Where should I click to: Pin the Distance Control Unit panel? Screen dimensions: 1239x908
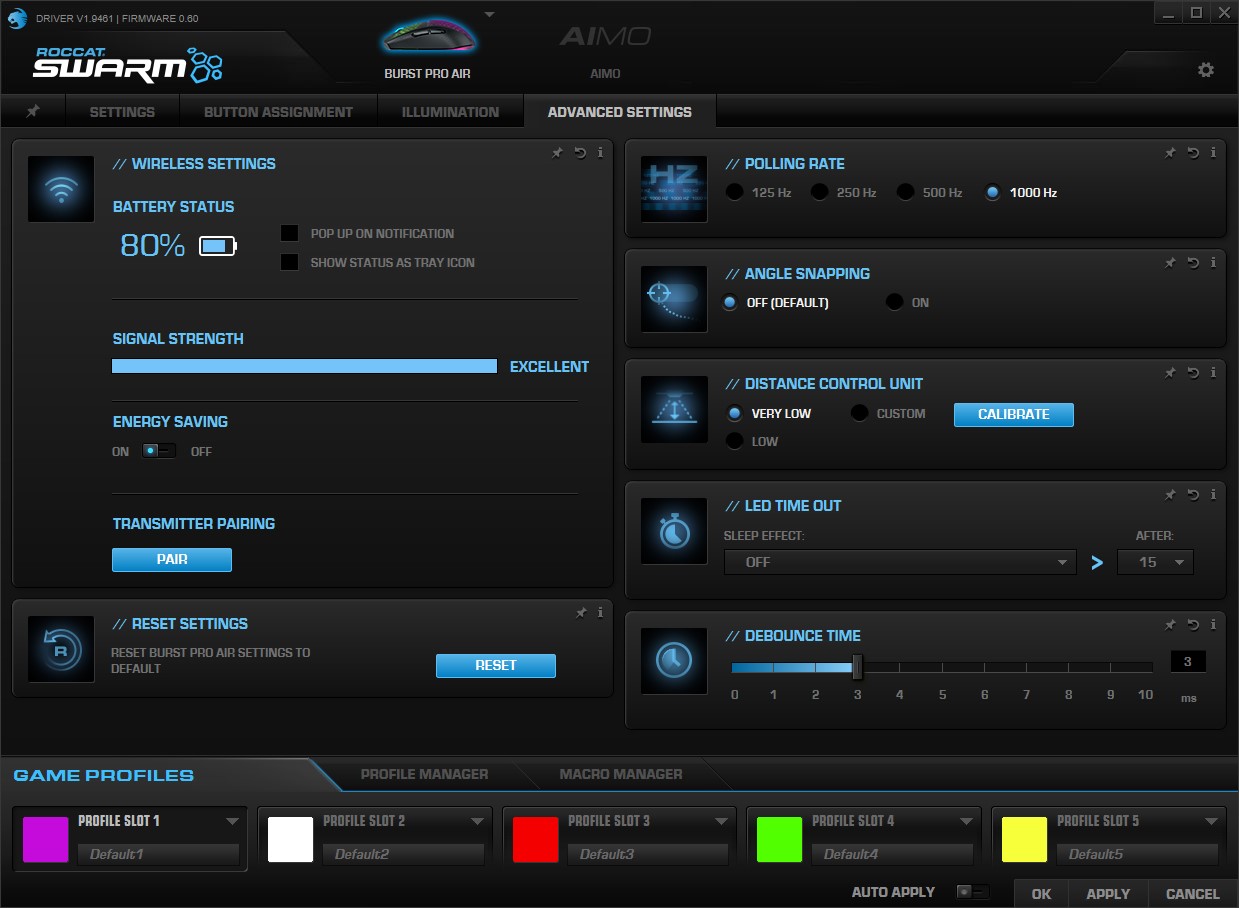coord(1170,373)
